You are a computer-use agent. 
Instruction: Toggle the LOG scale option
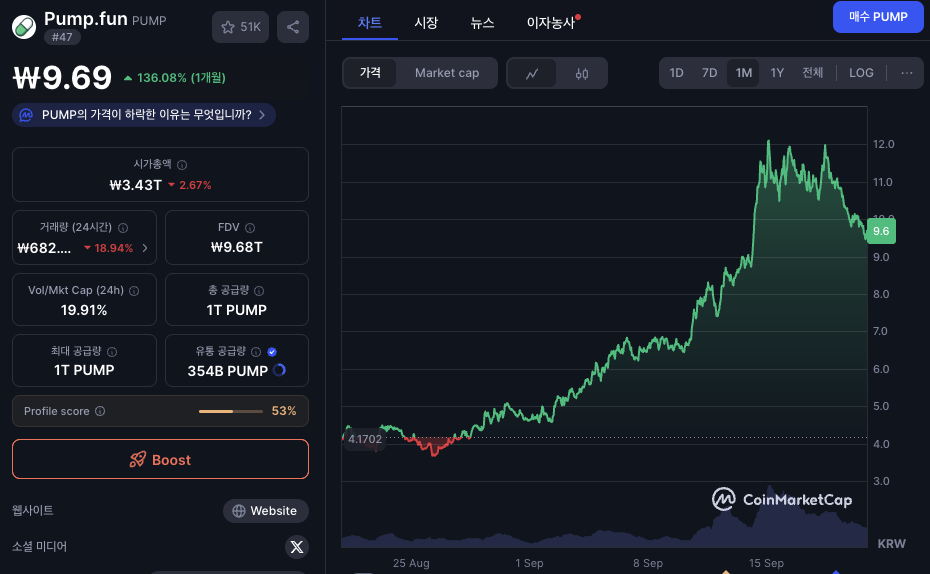[x=861, y=73]
